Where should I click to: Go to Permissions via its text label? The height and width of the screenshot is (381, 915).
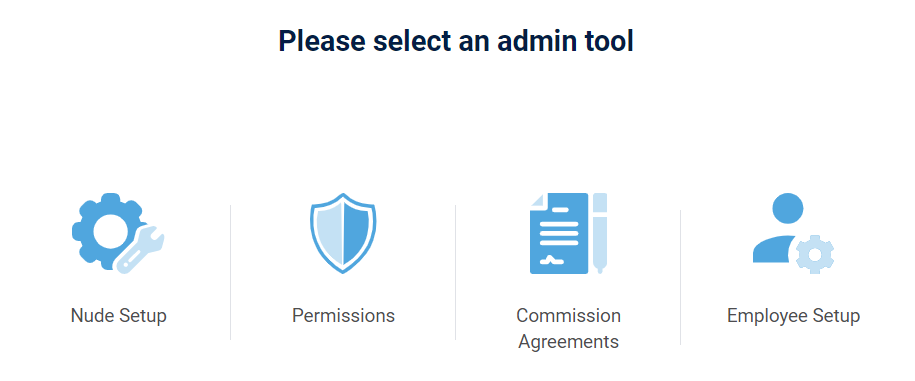(x=343, y=316)
